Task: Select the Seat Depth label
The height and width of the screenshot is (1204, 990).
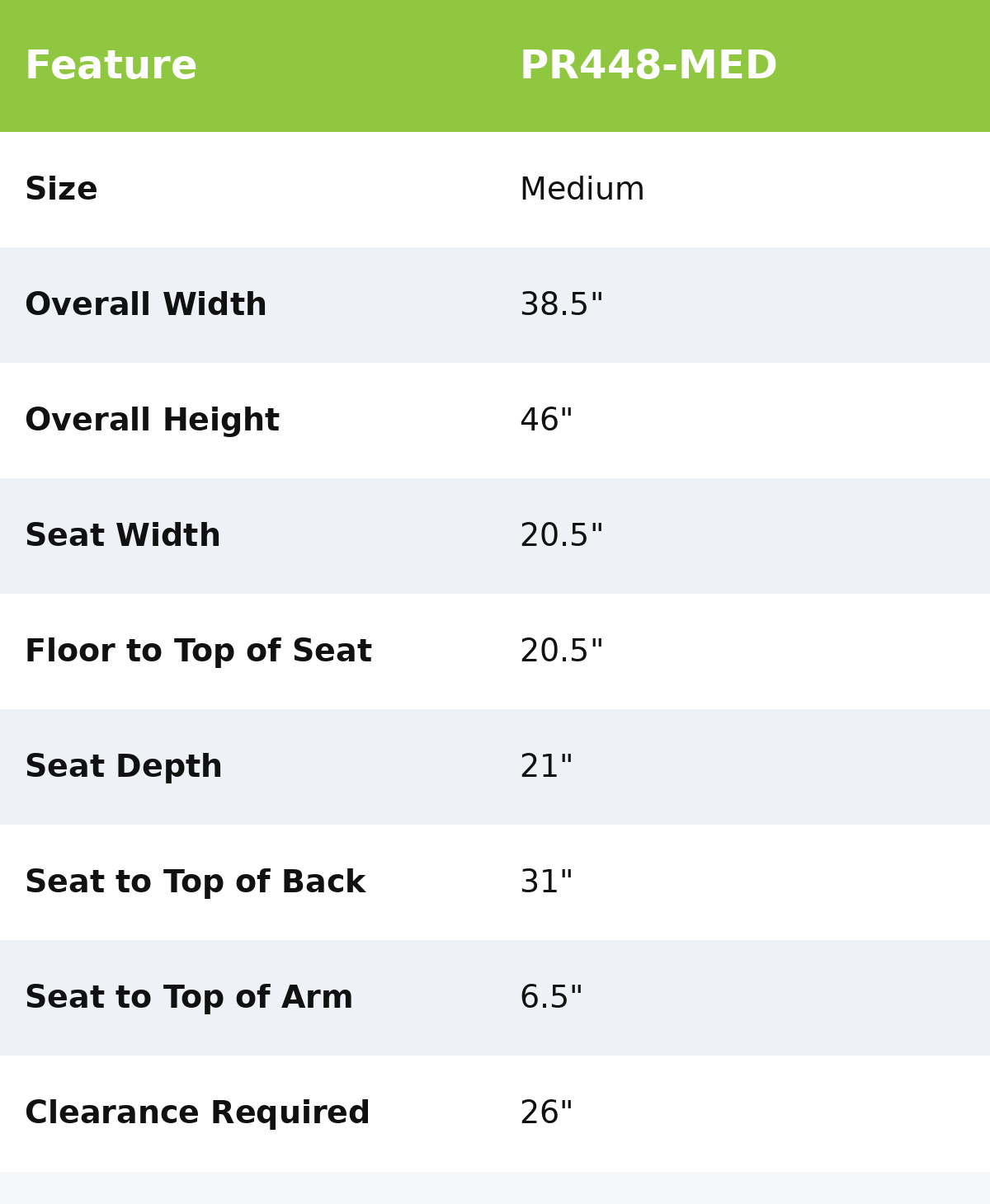Action: (x=124, y=767)
